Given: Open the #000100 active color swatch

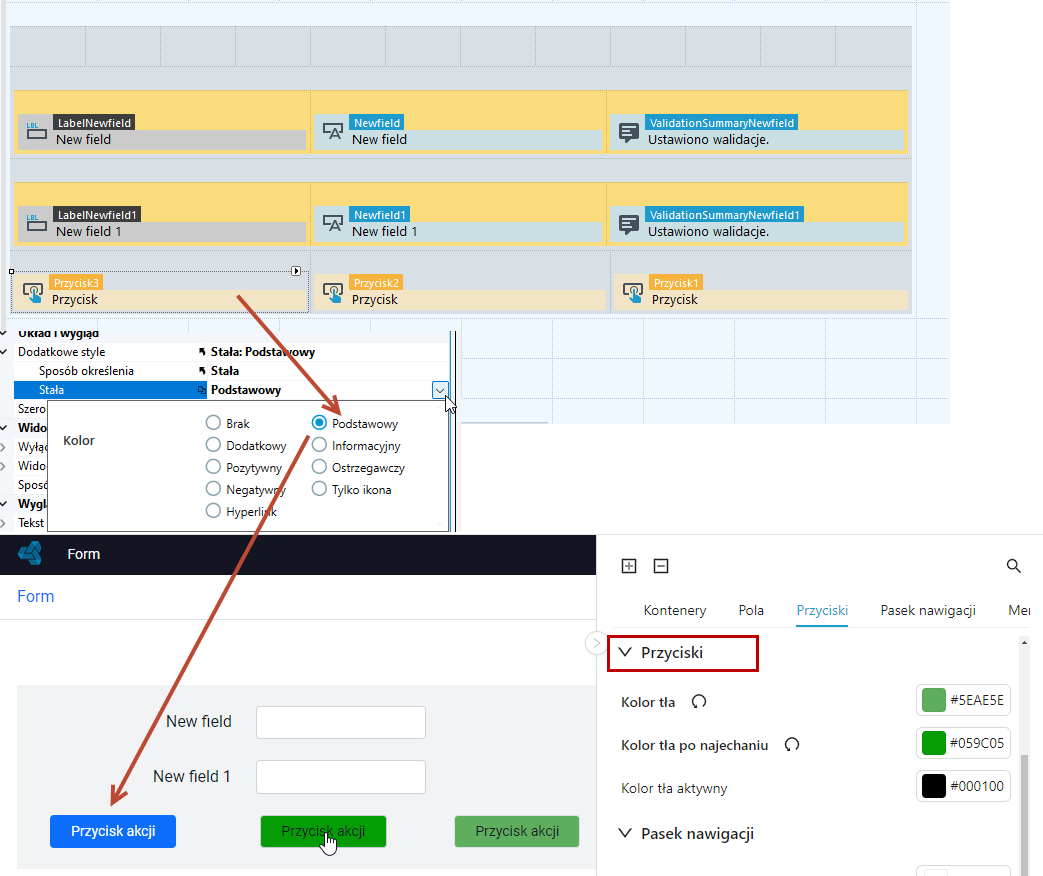Looking at the screenshot, I should pos(933,786).
